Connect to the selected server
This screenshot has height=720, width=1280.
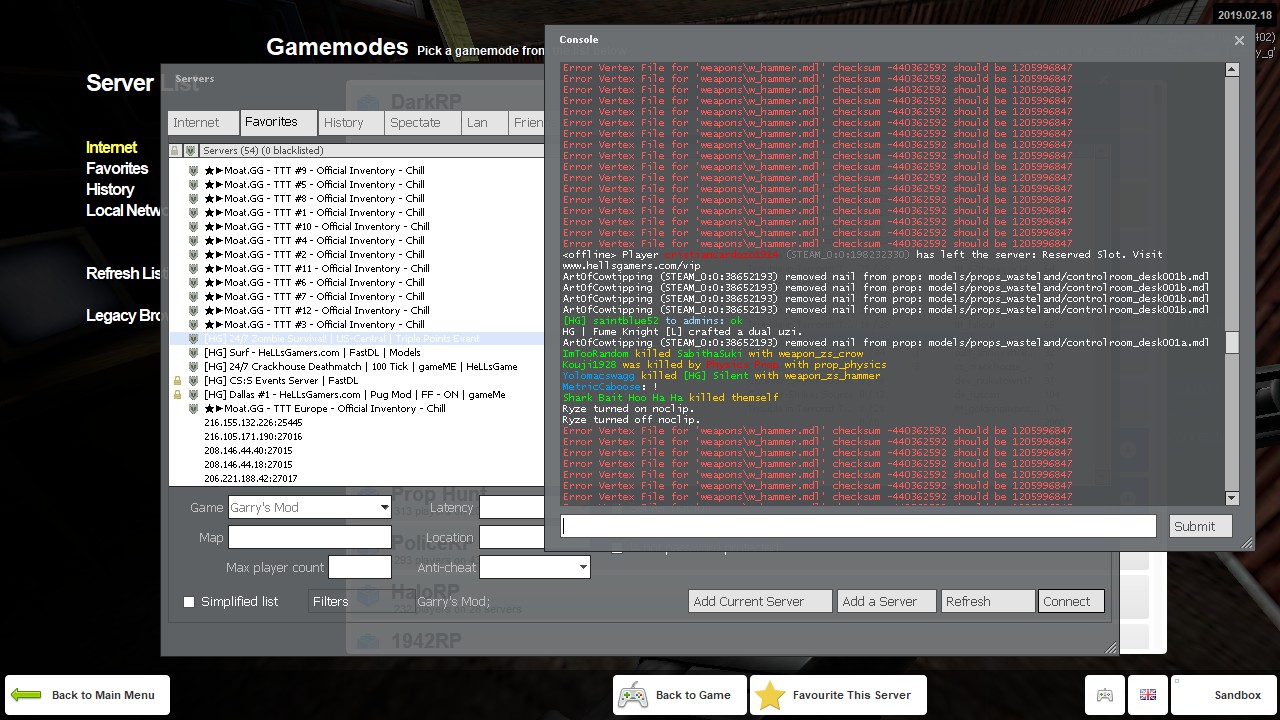pyautogui.click(x=1071, y=601)
